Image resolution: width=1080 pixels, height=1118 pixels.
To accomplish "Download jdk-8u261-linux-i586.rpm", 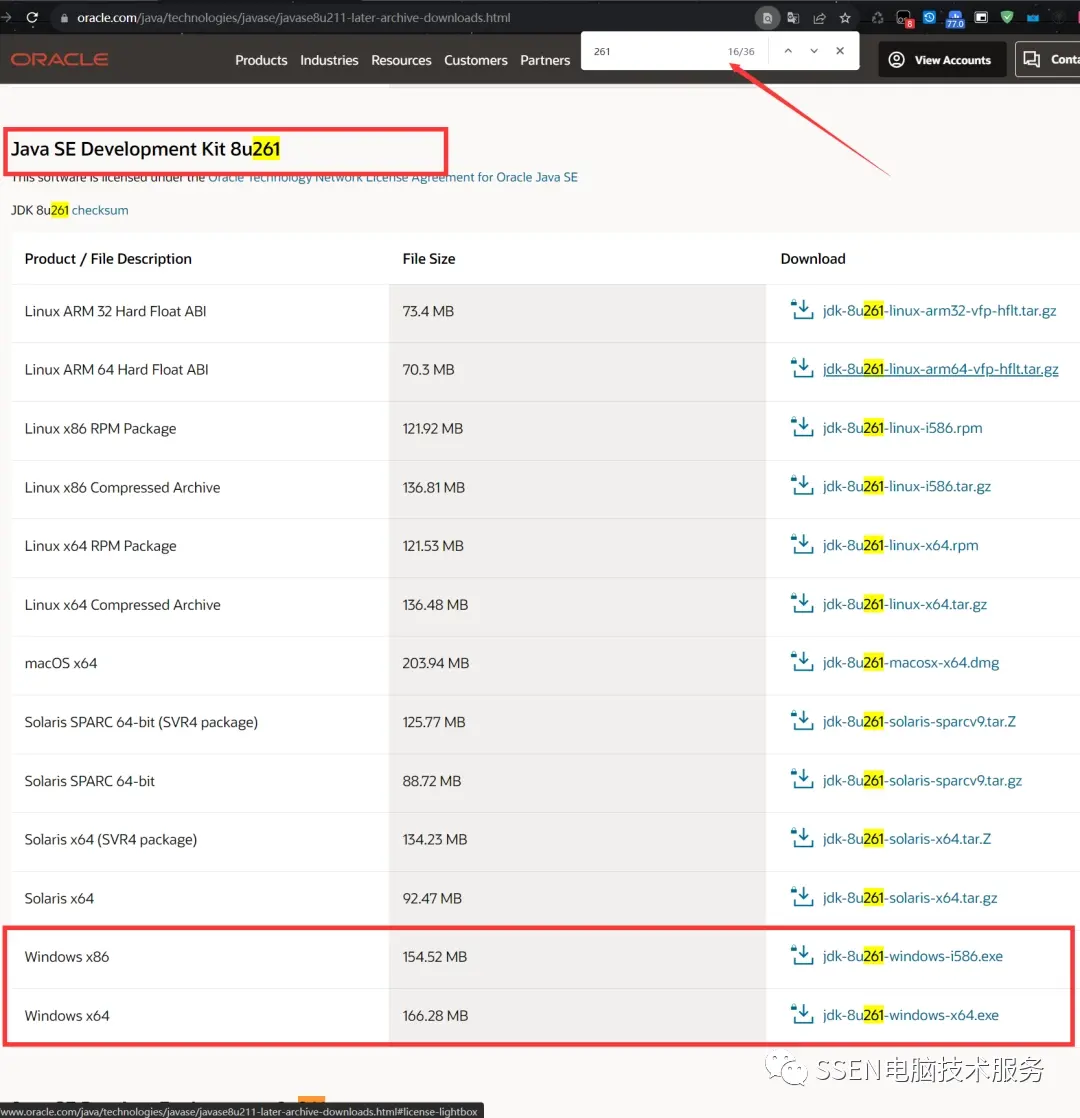I will coord(902,428).
